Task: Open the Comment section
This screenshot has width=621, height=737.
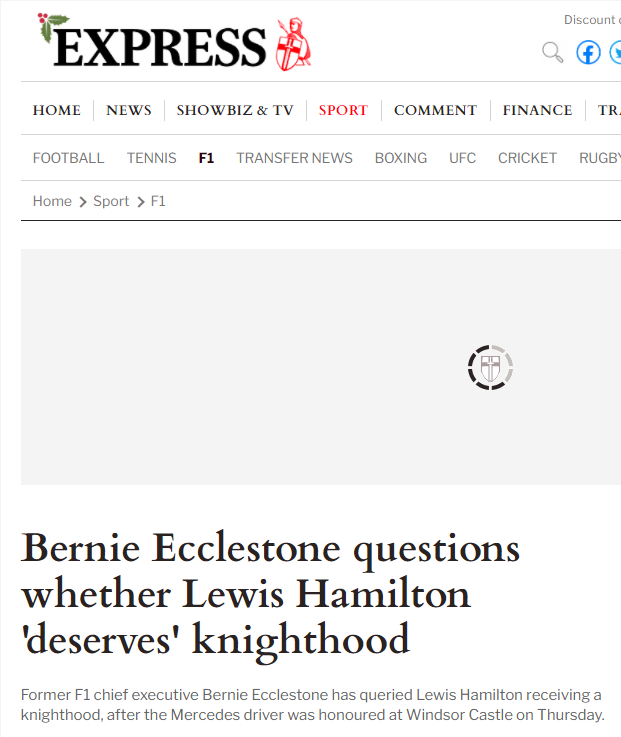Action: (435, 110)
